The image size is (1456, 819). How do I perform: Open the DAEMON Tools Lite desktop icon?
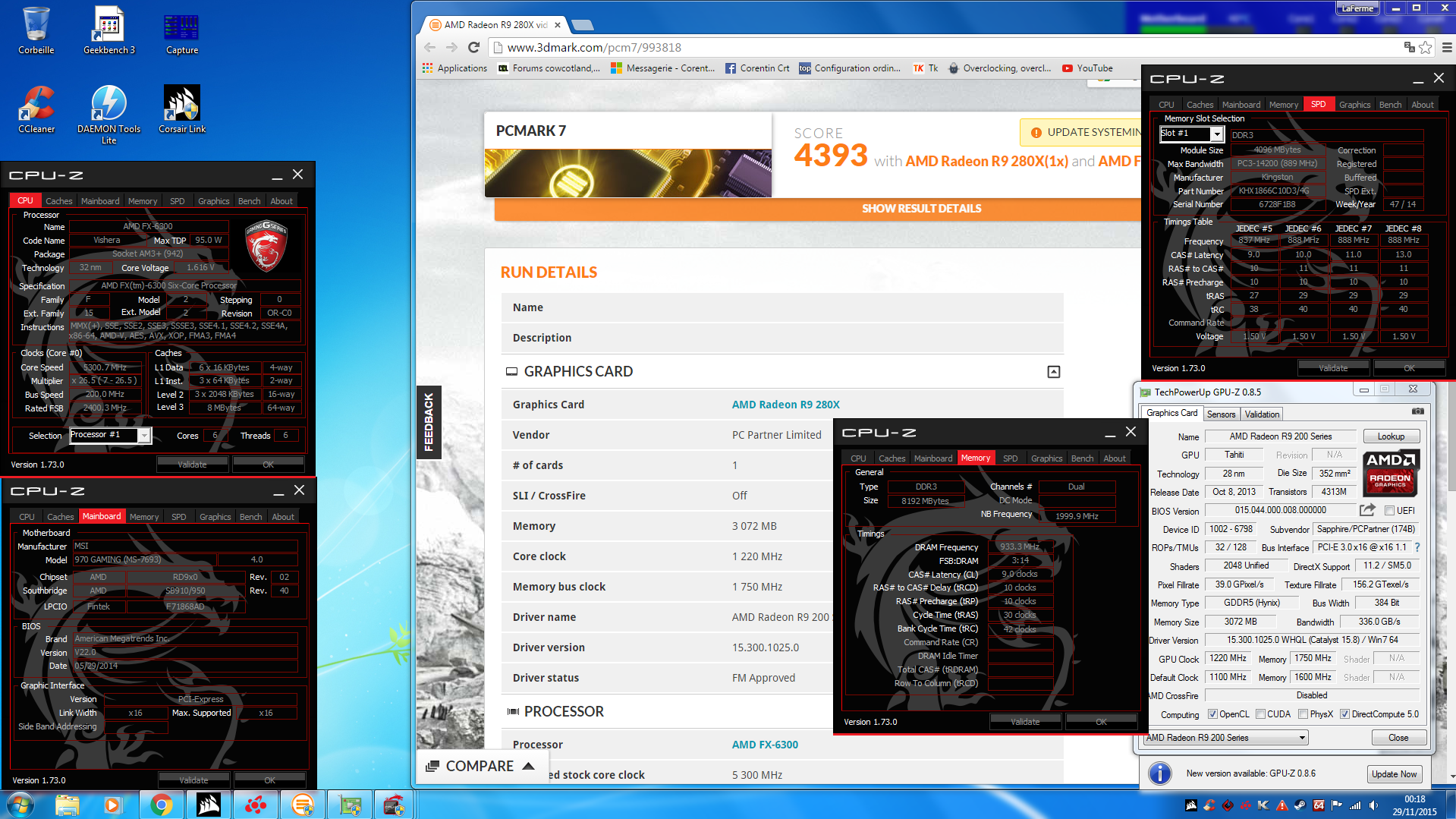point(109,114)
